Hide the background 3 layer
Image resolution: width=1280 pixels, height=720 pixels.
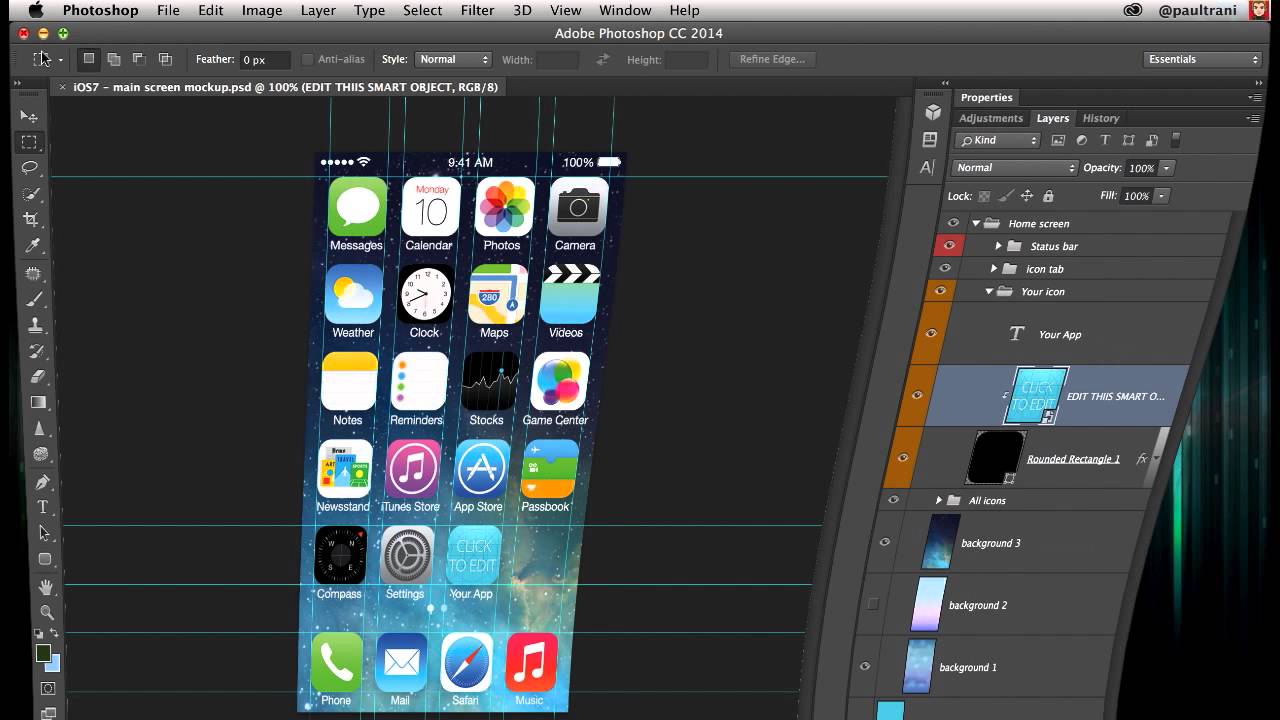click(884, 543)
